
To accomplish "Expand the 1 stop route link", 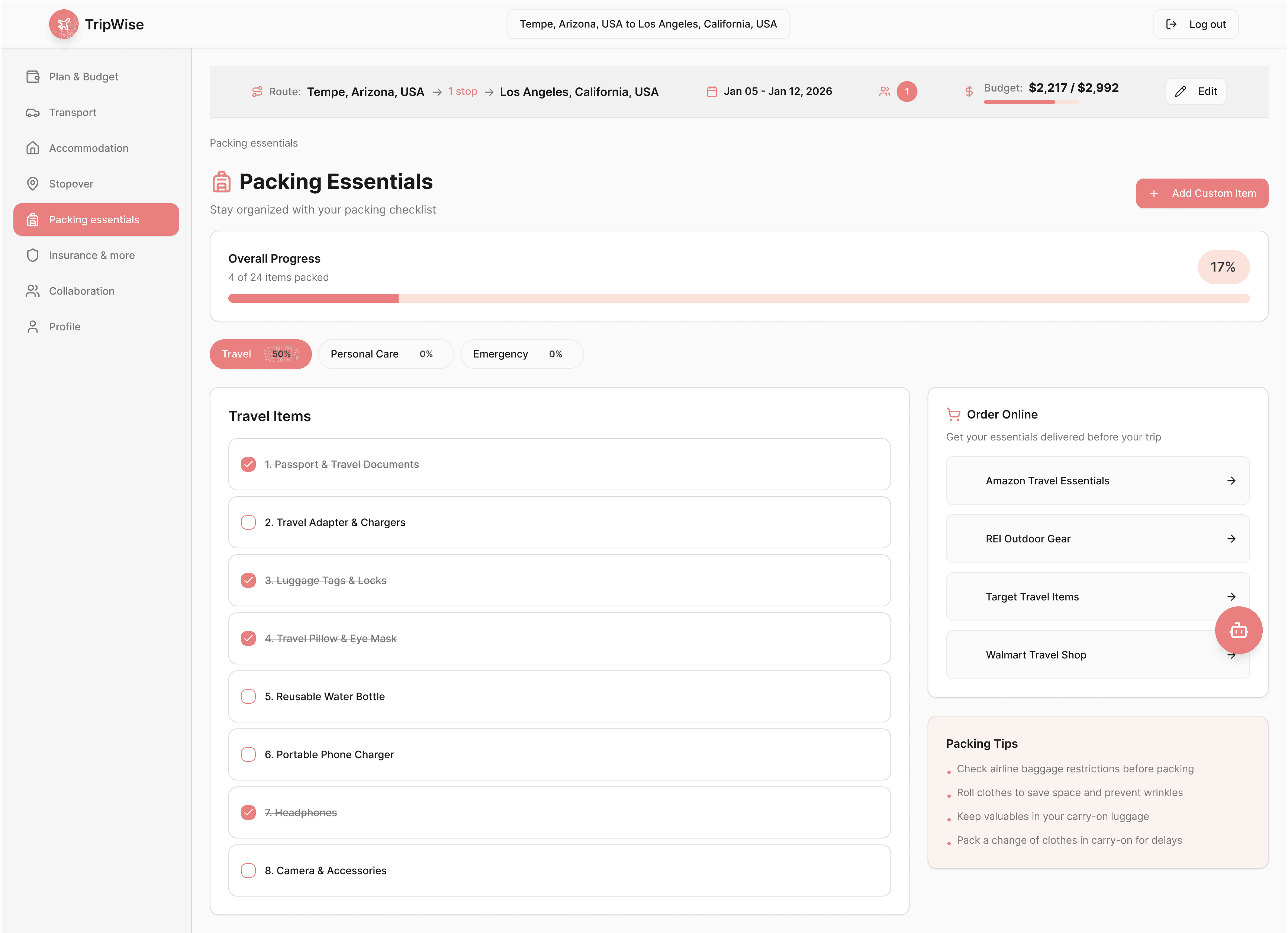I will click(x=462, y=92).
